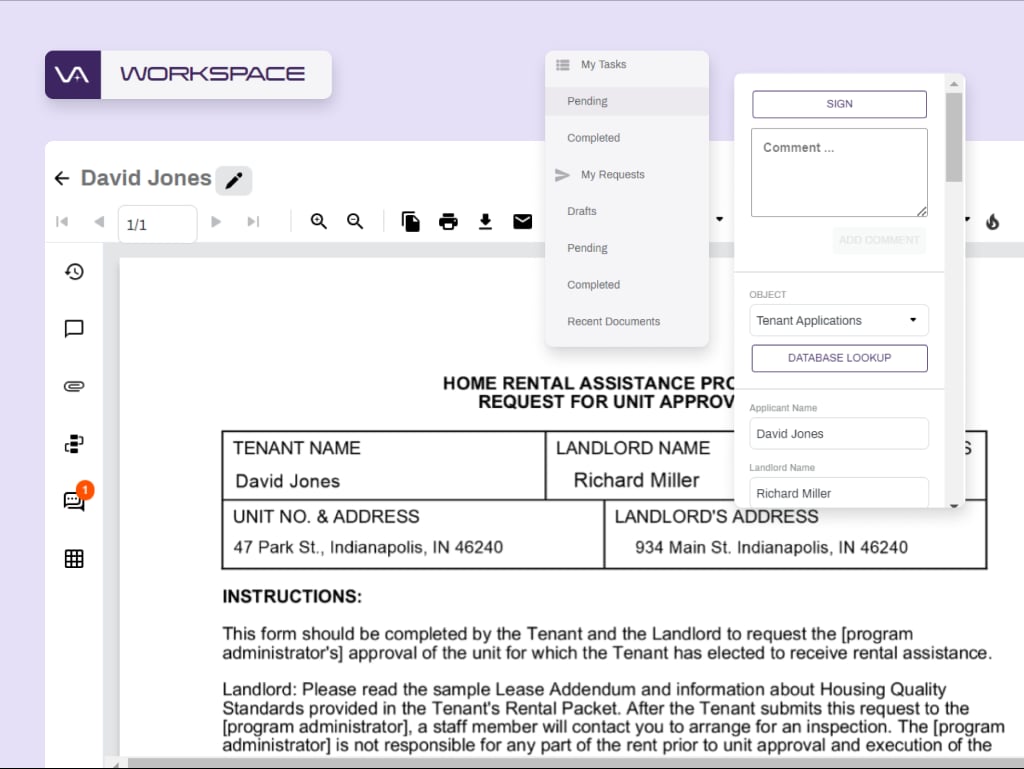Edit document name with pencil icon

point(234,181)
